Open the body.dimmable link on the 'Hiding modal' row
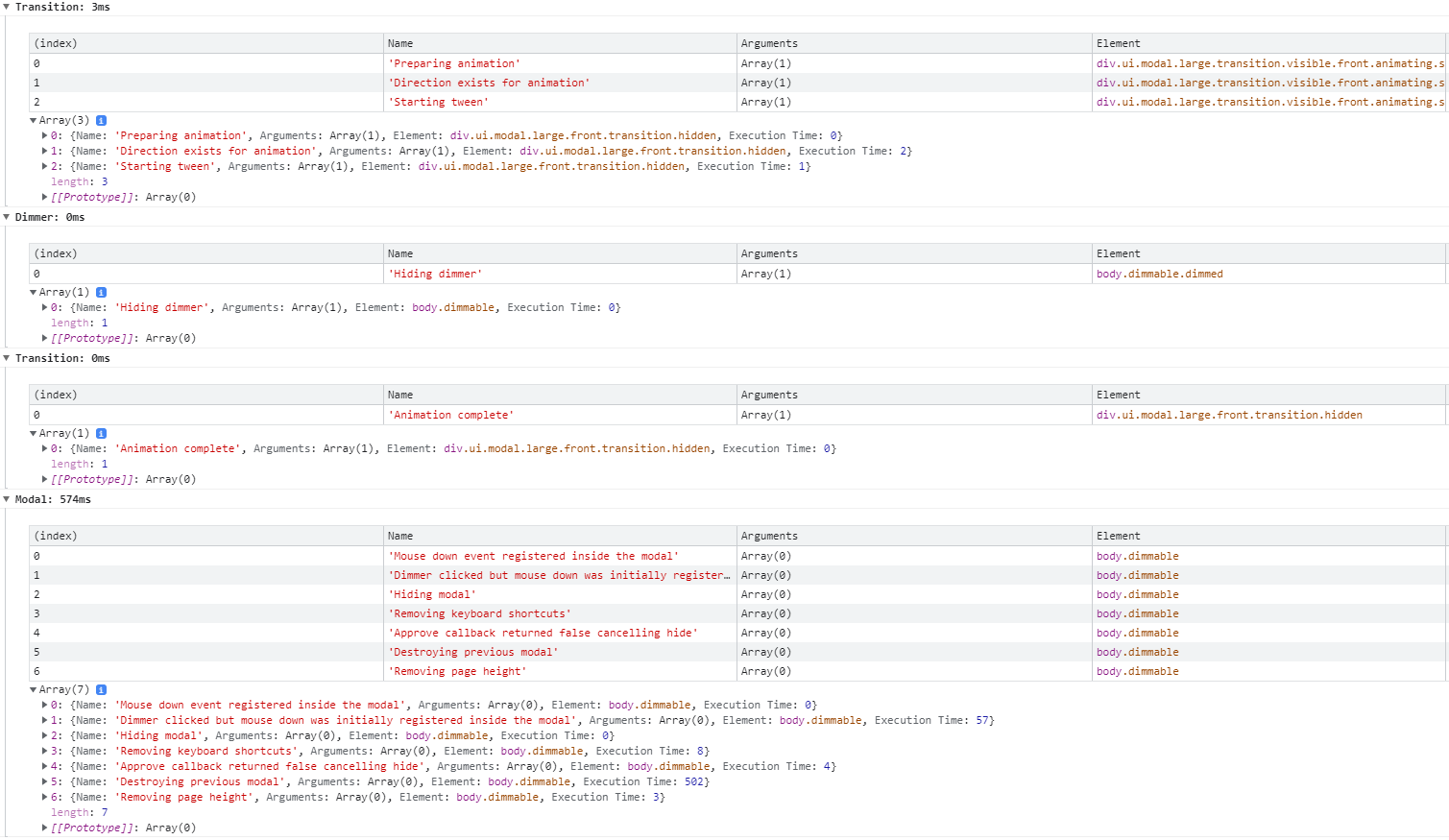1449x840 pixels. (1136, 594)
